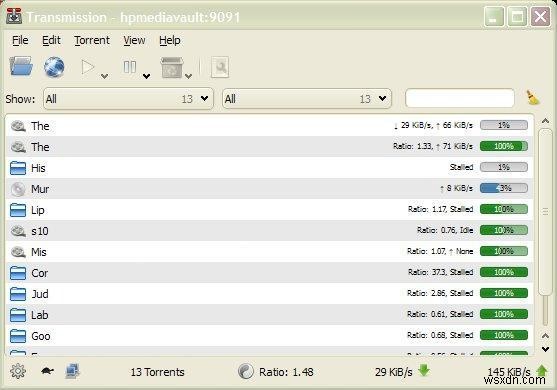The image size is (557, 390).
Task: Click the 100% progress bar of Cor
Action: coord(504,272)
